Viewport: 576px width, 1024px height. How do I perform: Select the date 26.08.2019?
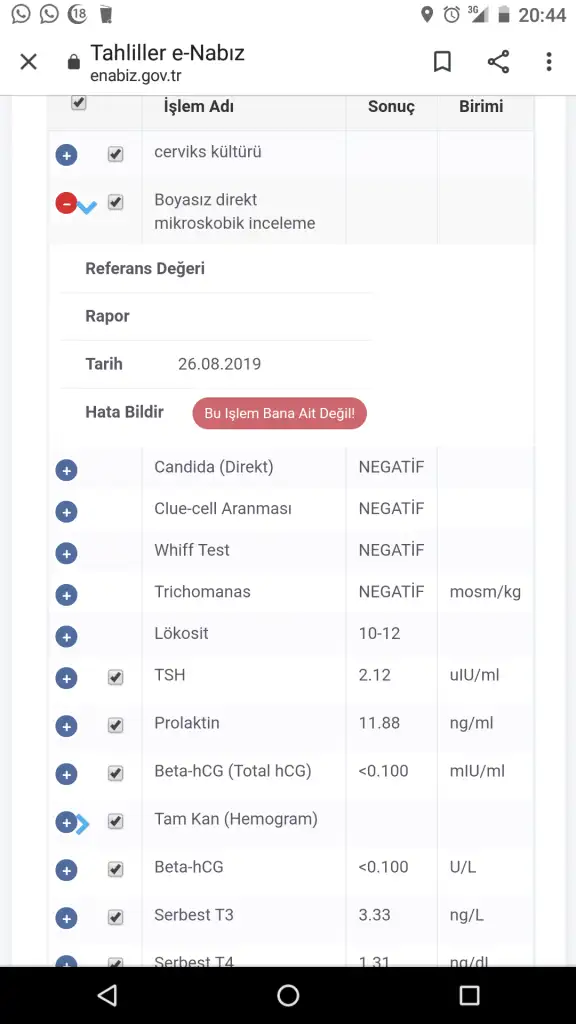[219, 364]
